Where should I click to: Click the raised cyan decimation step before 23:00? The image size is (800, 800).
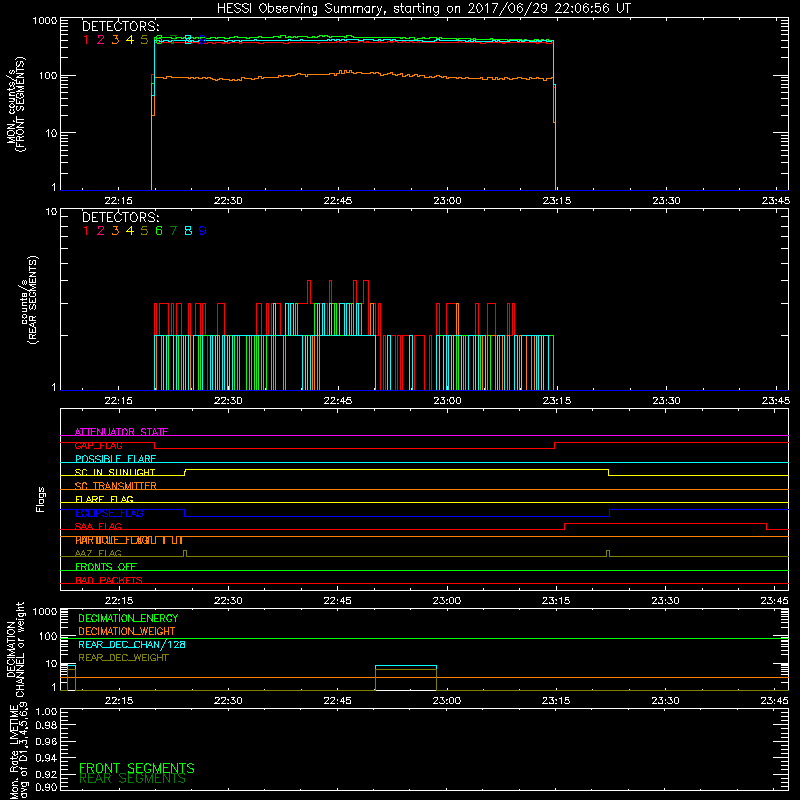pyautogui.click(x=406, y=666)
